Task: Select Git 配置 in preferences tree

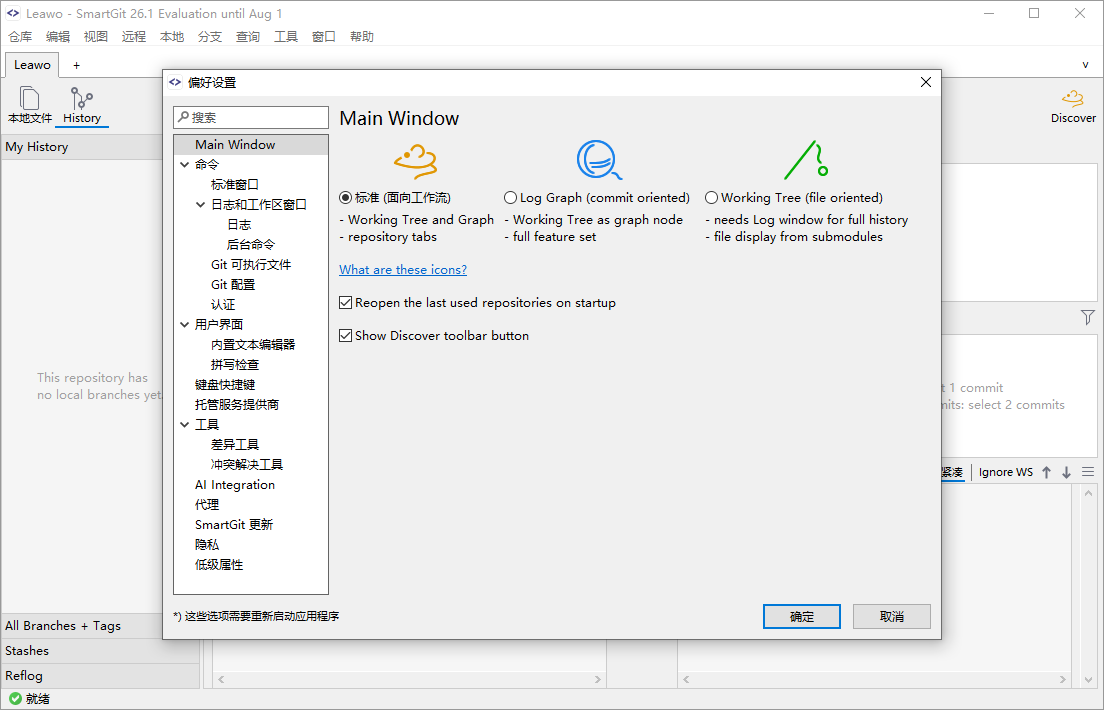Action: click(233, 285)
